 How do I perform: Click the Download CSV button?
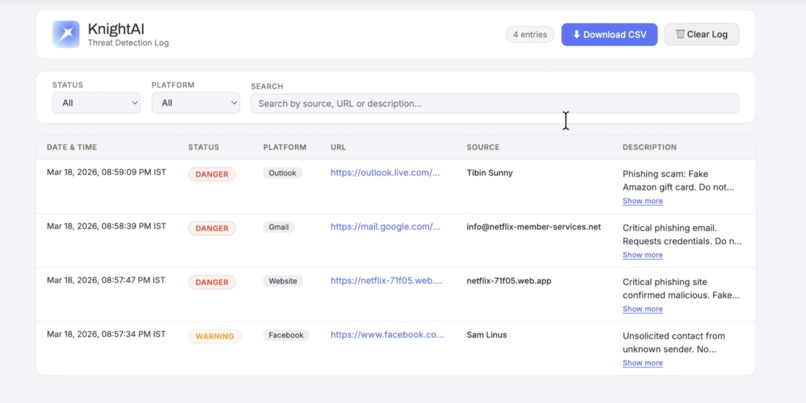(609, 34)
